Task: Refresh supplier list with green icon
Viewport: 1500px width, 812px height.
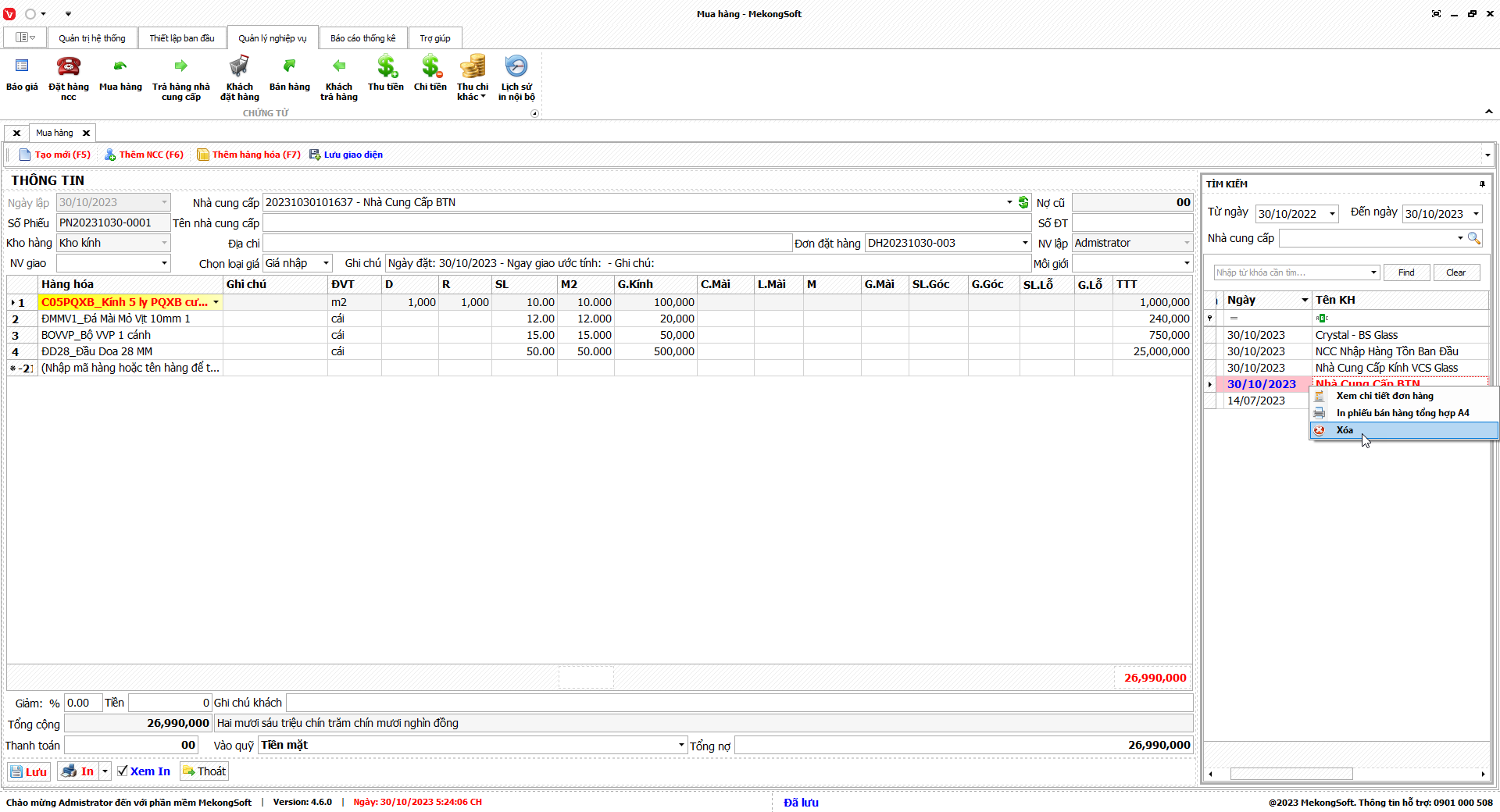Action: 1023,202
